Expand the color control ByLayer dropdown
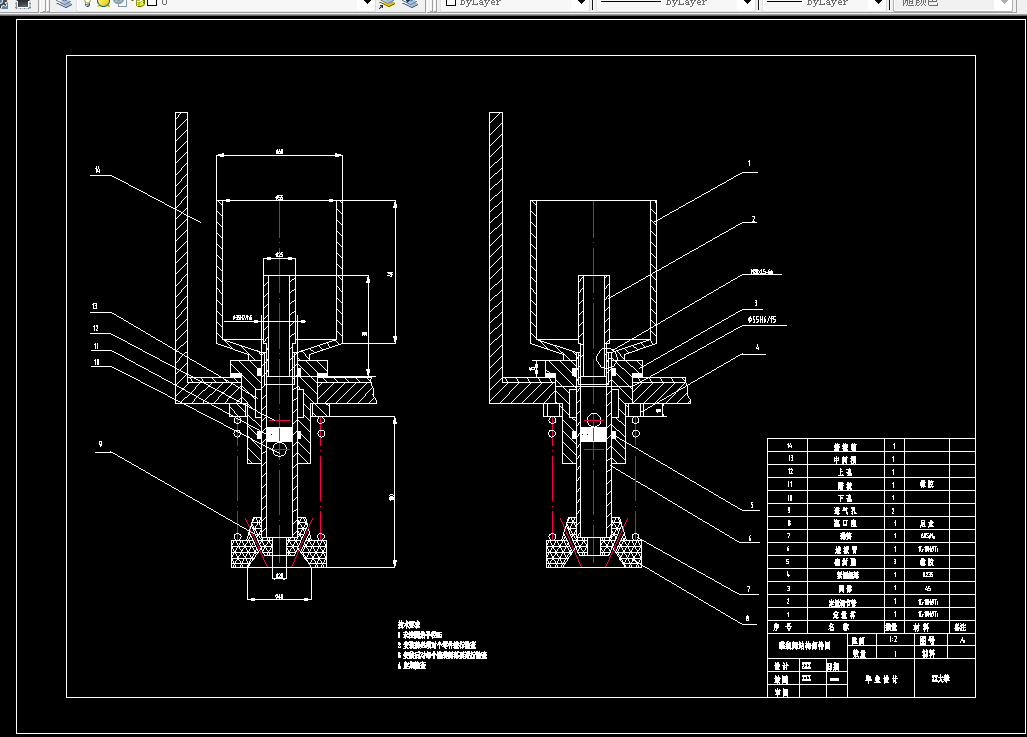The image size is (1027, 737). [x=580, y=3]
